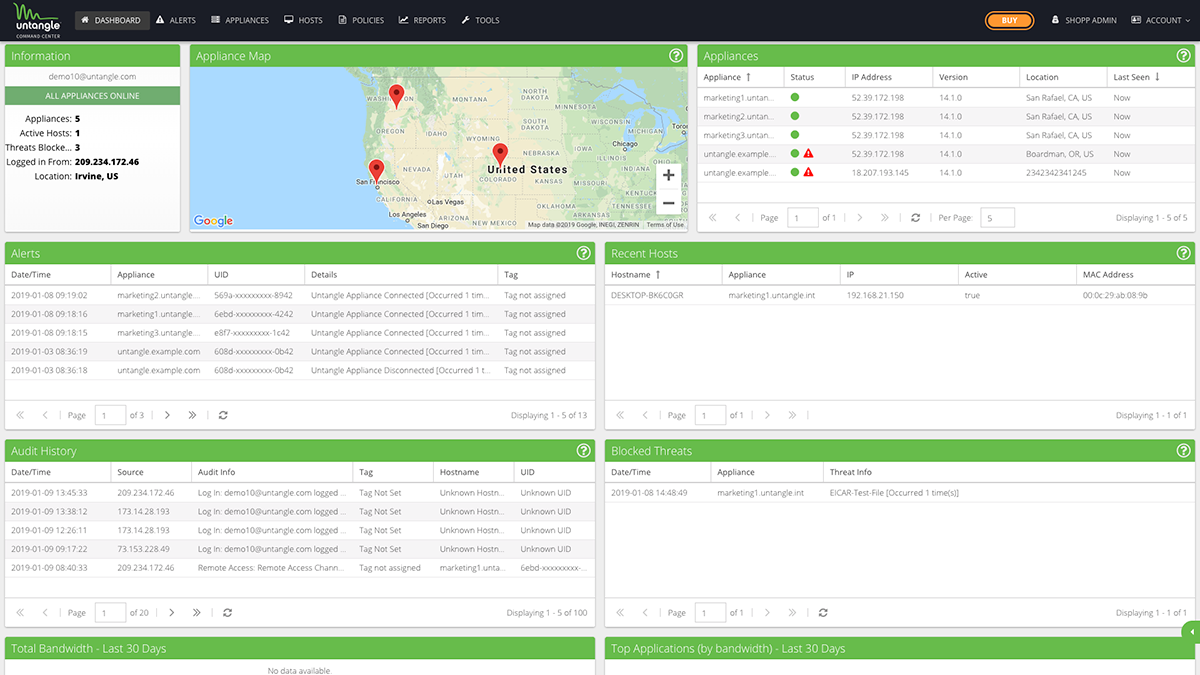
Task: Refresh the Audit History table
Action: [228, 612]
